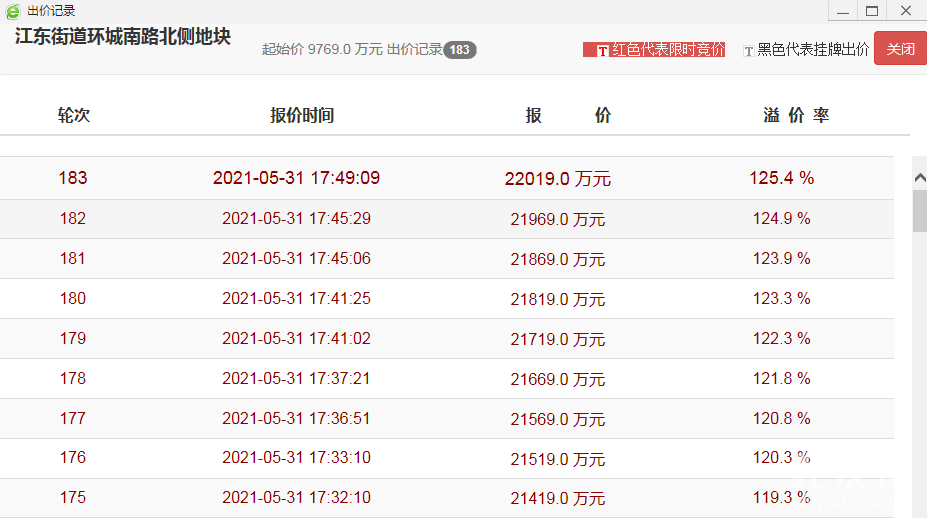927x518 pixels.
Task: Click the vertical scrollbar thumb
Action: (920, 210)
